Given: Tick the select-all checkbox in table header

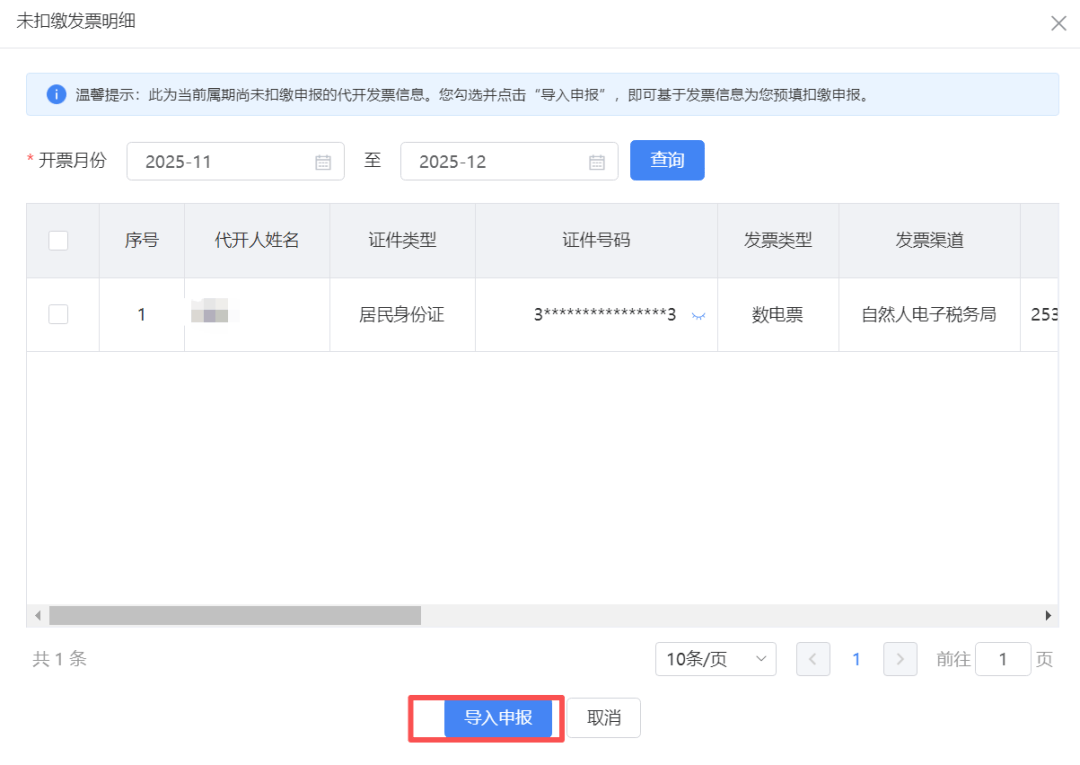Looking at the screenshot, I should pyautogui.click(x=58, y=240).
